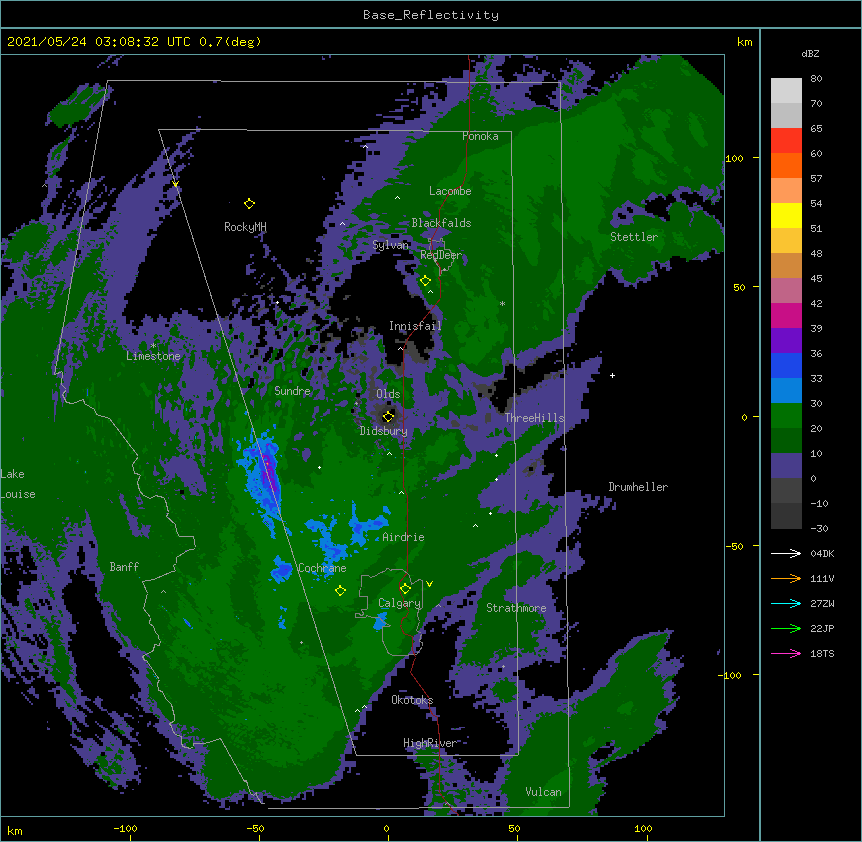Screen dimensions: 862x842
Task: Click the yellow V marker northeast of Calgary
Action: (429, 584)
